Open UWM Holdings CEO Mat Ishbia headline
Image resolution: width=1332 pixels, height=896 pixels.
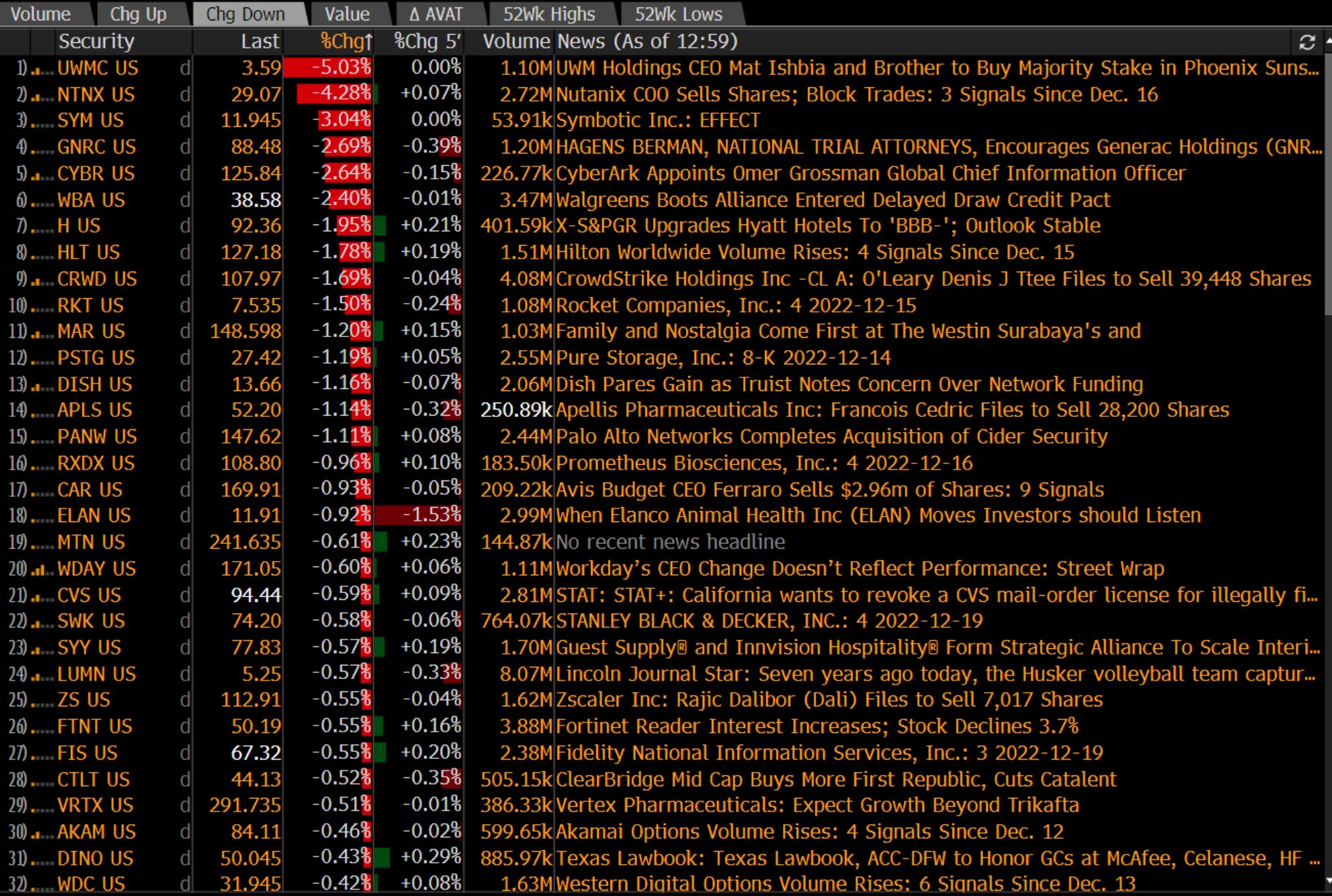point(937,68)
